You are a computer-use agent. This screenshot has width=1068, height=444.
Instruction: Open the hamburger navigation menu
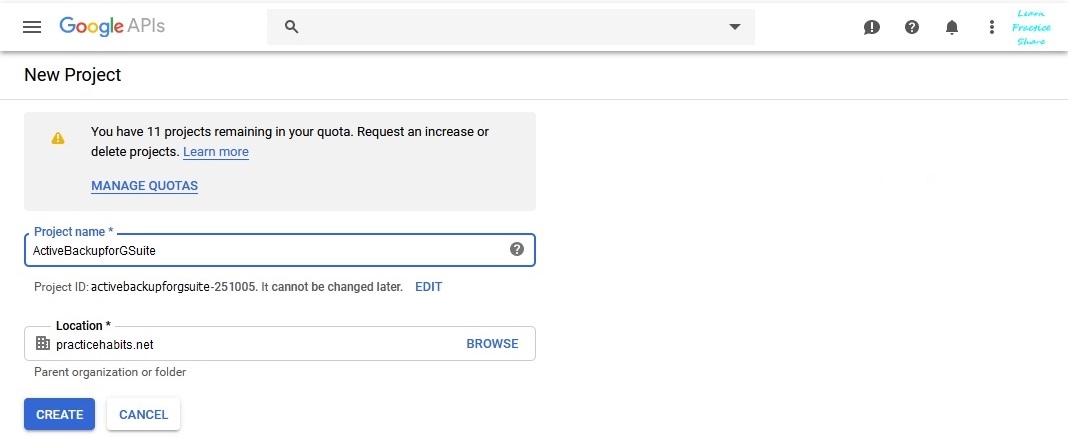click(x=32, y=27)
